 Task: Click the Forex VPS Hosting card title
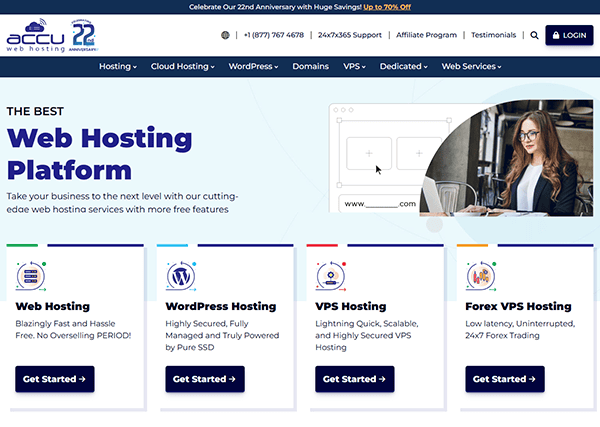518,306
